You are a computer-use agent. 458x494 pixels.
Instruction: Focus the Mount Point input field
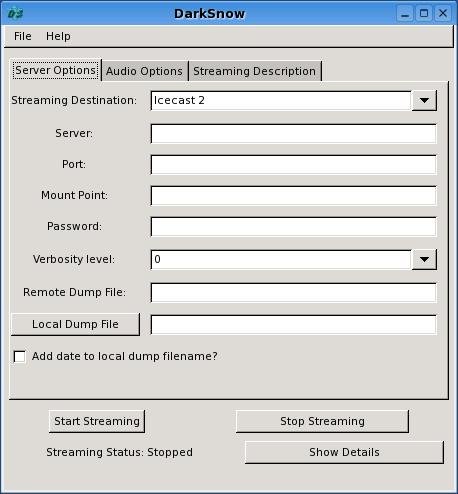[x=294, y=196]
